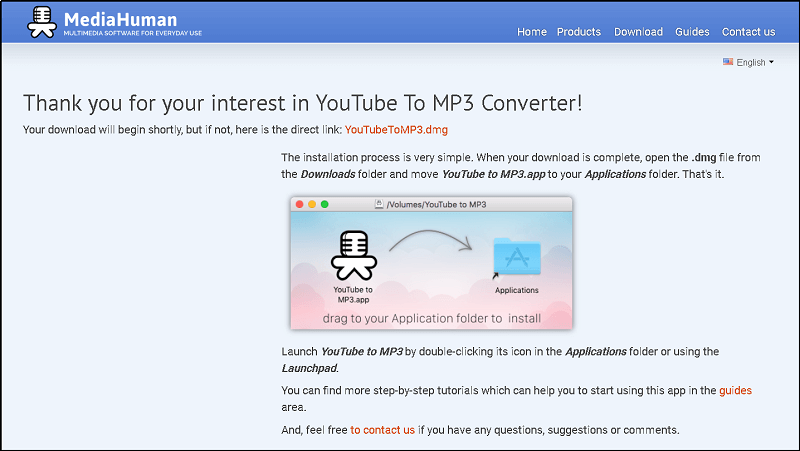Click the US flag icon beside English

pos(728,62)
